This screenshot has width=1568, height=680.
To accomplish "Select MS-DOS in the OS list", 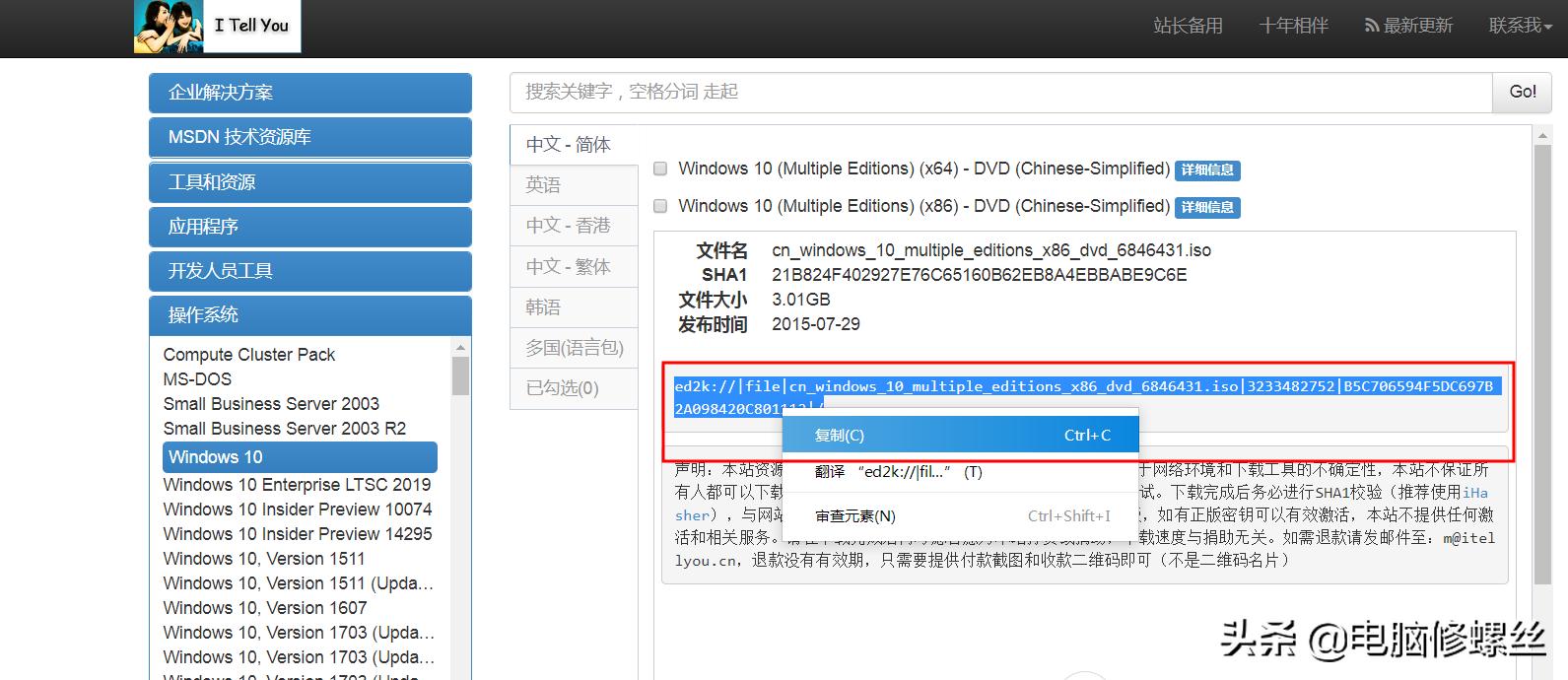I will [x=197, y=379].
